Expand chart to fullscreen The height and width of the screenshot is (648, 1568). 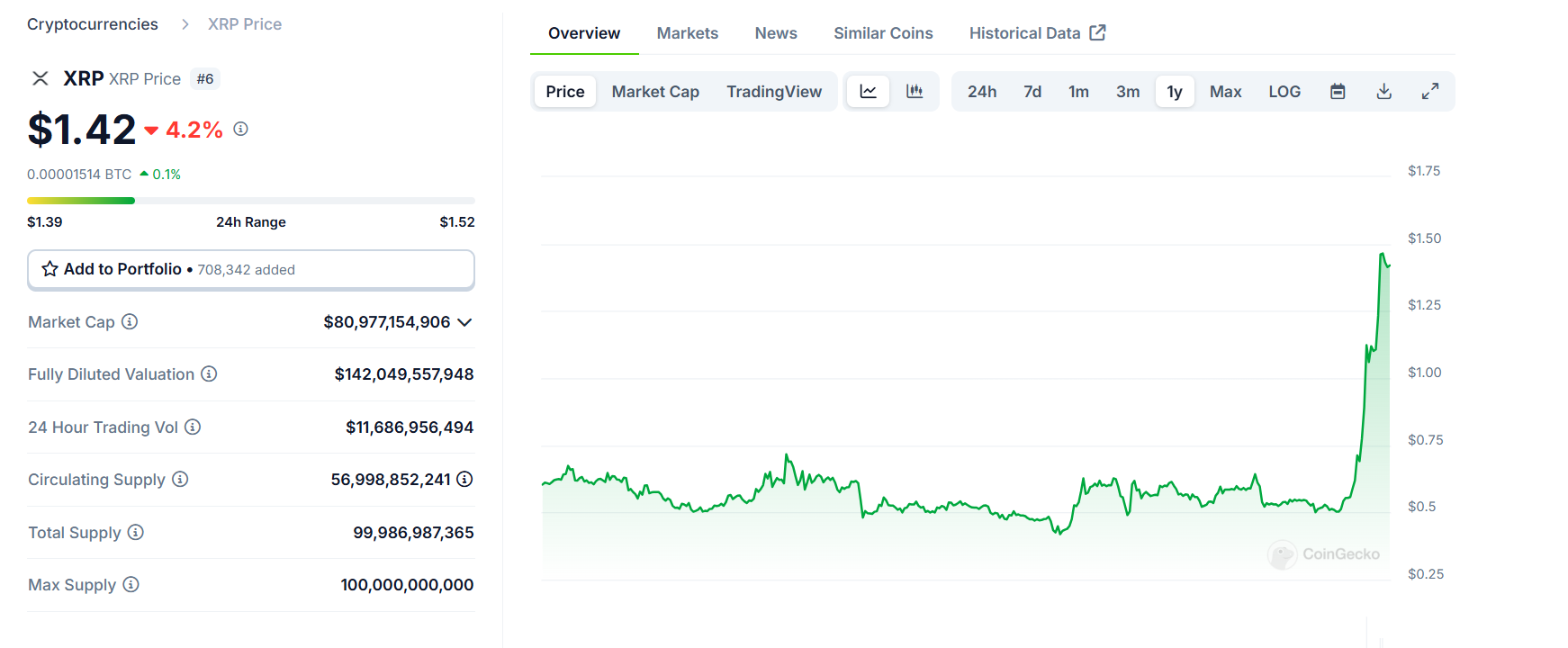pos(1430,91)
